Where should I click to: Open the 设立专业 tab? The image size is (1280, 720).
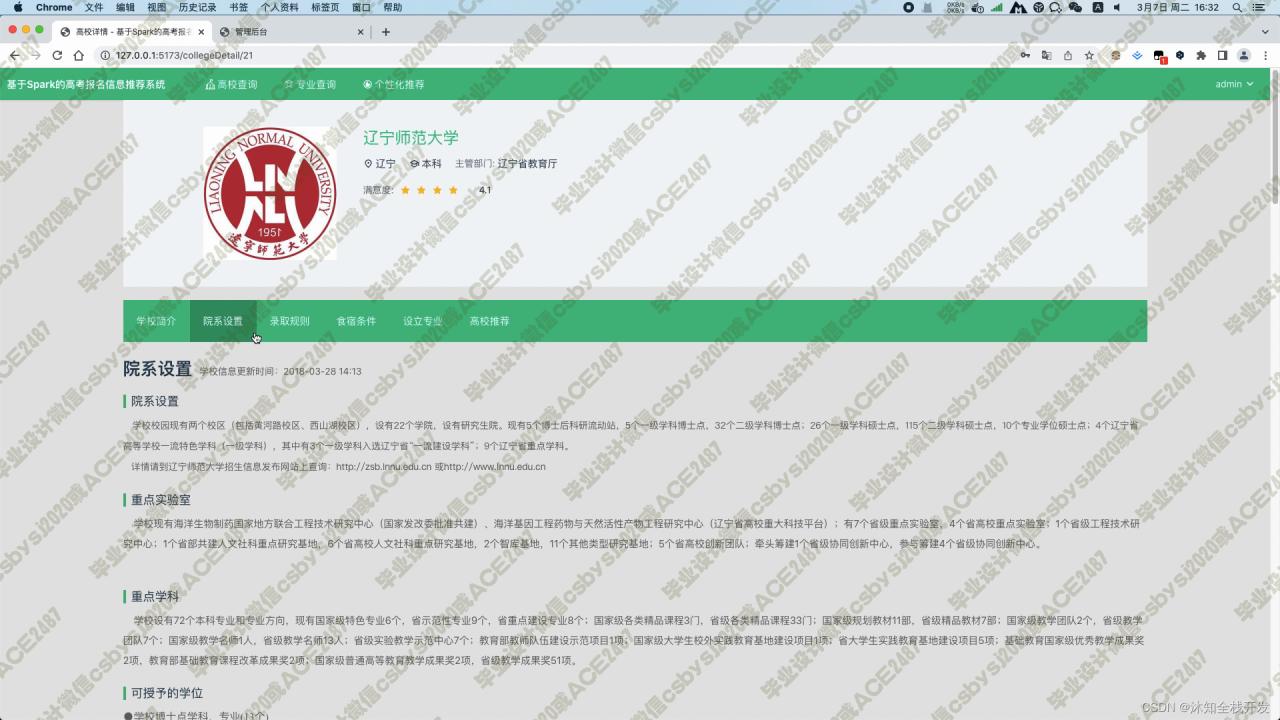(423, 321)
